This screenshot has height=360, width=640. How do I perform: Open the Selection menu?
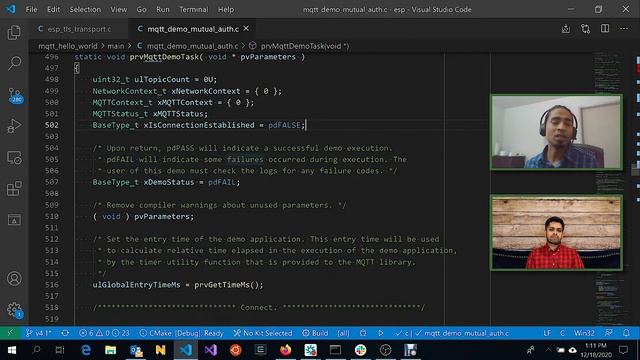pyautogui.click(x=85, y=9)
